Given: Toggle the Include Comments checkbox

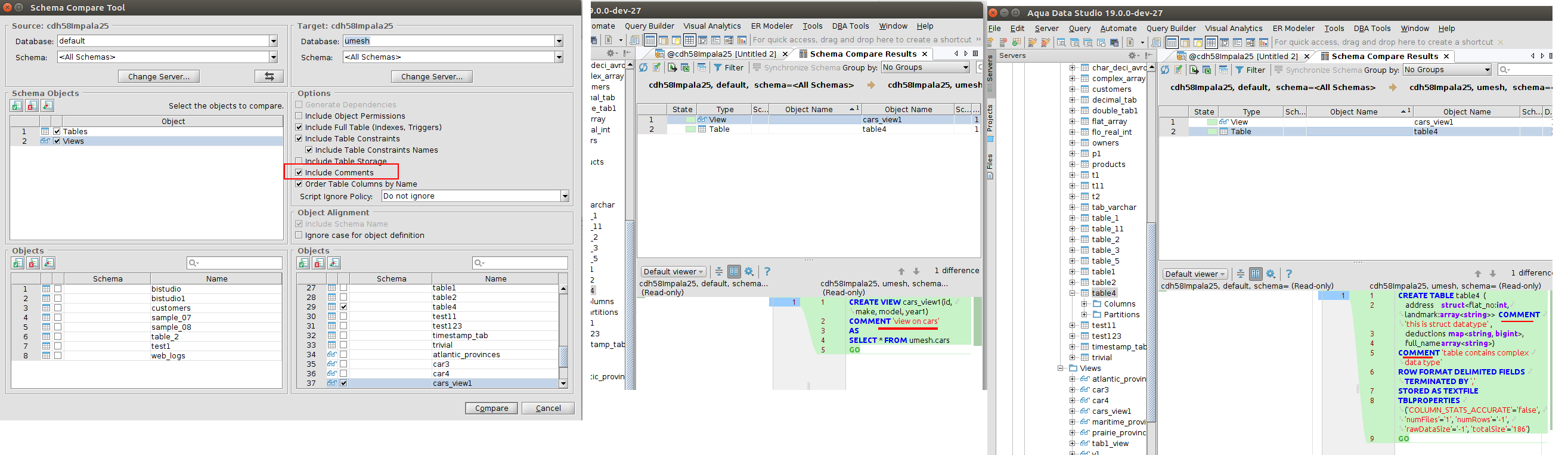Looking at the screenshot, I should tap(299, 173).
